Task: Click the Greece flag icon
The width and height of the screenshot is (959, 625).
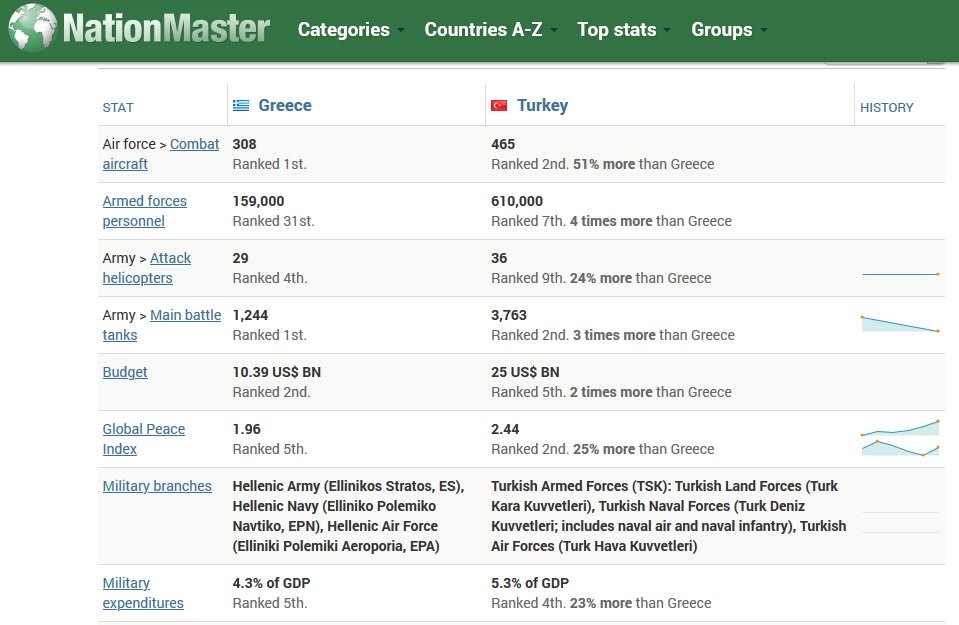Action: pyautogui.click(x=241, y=106)
